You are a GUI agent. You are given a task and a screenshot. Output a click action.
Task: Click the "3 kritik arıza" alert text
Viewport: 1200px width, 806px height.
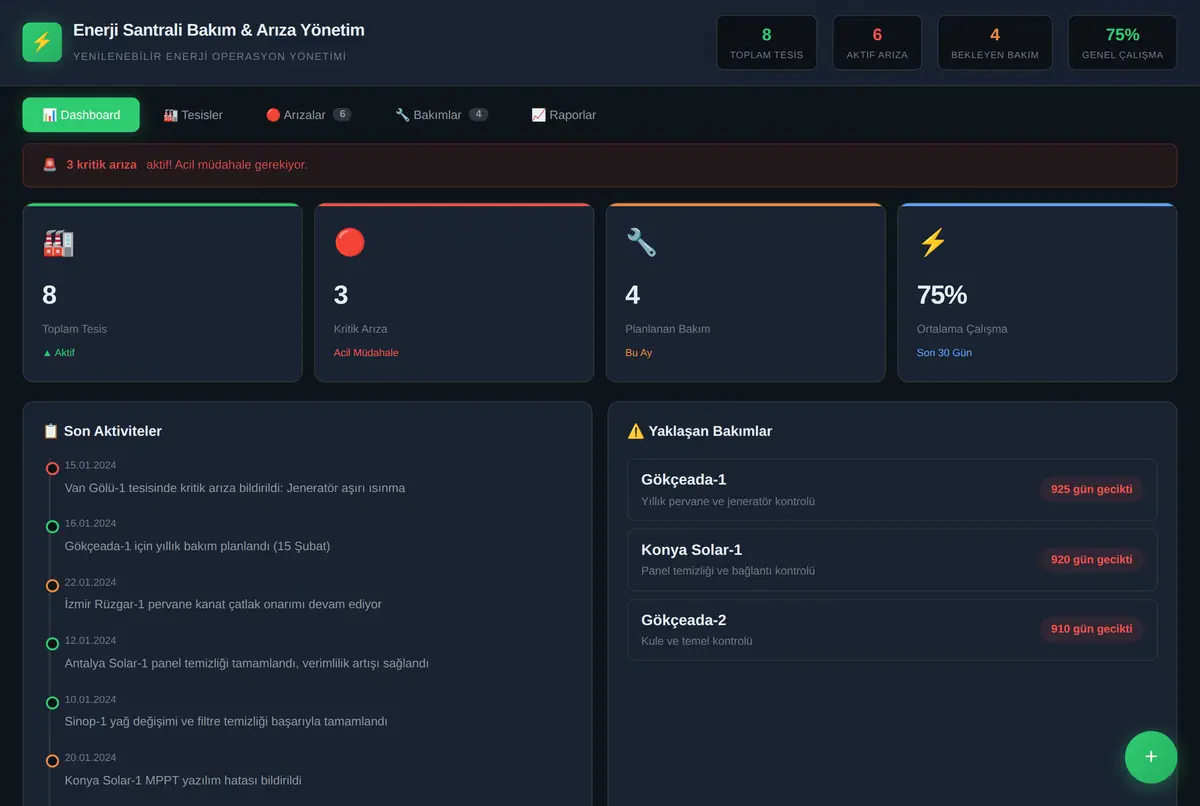102,165
